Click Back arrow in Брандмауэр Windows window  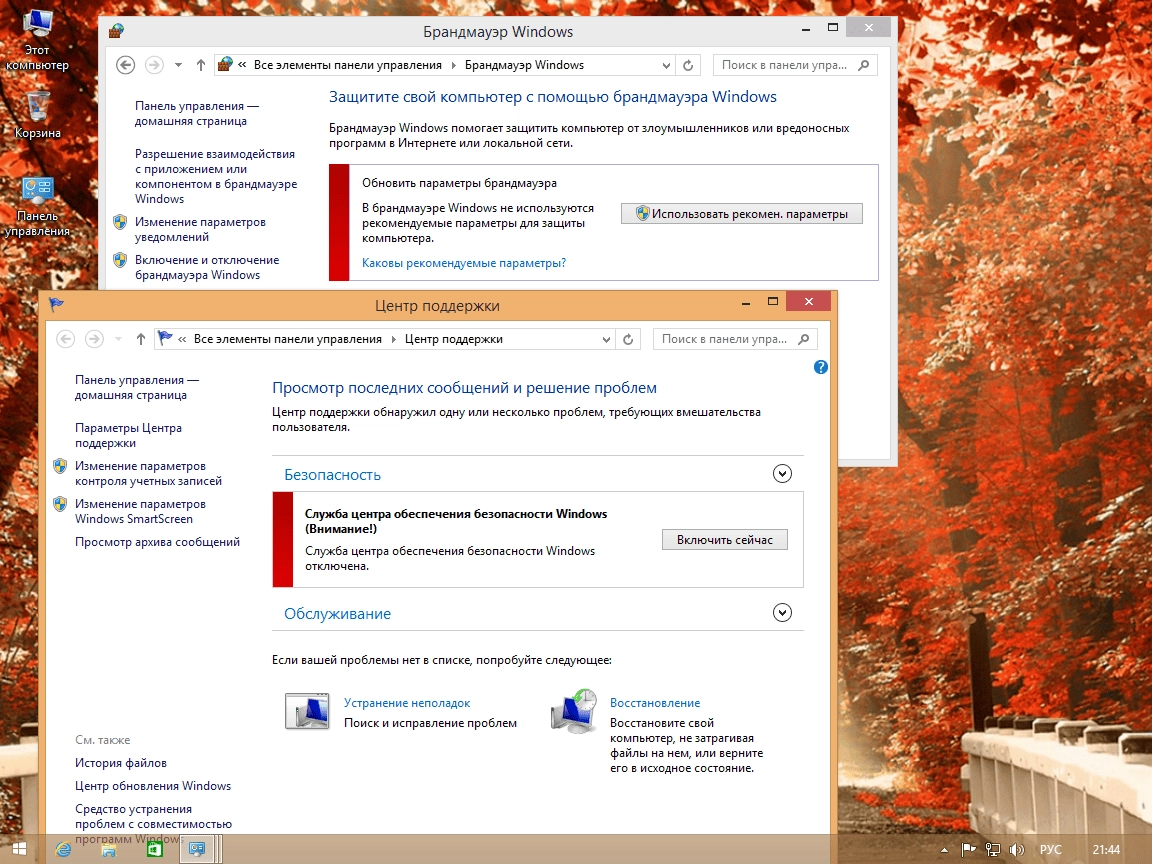(x=126, y=65)
